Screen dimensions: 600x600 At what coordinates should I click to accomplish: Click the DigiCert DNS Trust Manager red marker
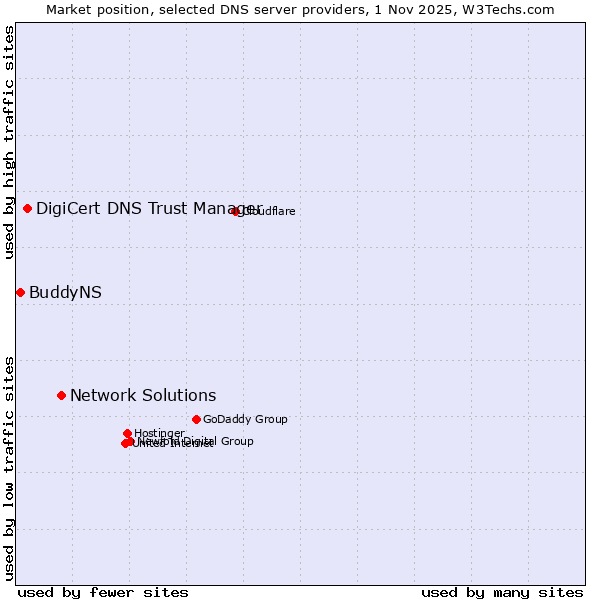[27, 208]
